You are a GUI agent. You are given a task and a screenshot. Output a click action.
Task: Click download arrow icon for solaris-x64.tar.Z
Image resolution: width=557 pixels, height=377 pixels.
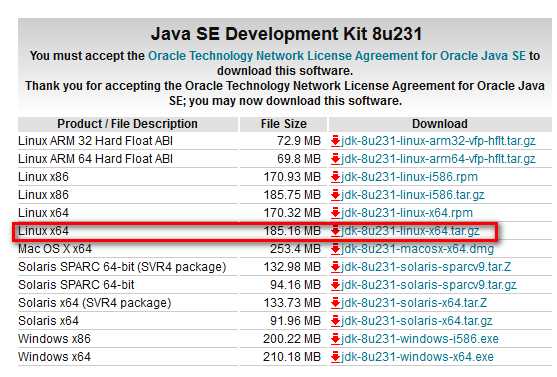click(x=335, y=303)
